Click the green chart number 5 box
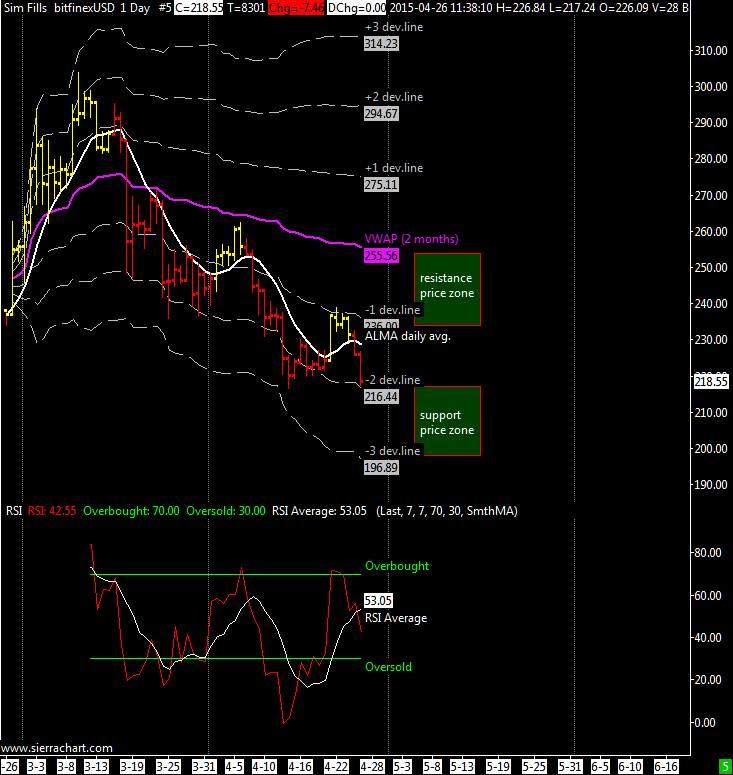This screenshot has height=775, width=733. pyautogui.click(x=724, y=767)
